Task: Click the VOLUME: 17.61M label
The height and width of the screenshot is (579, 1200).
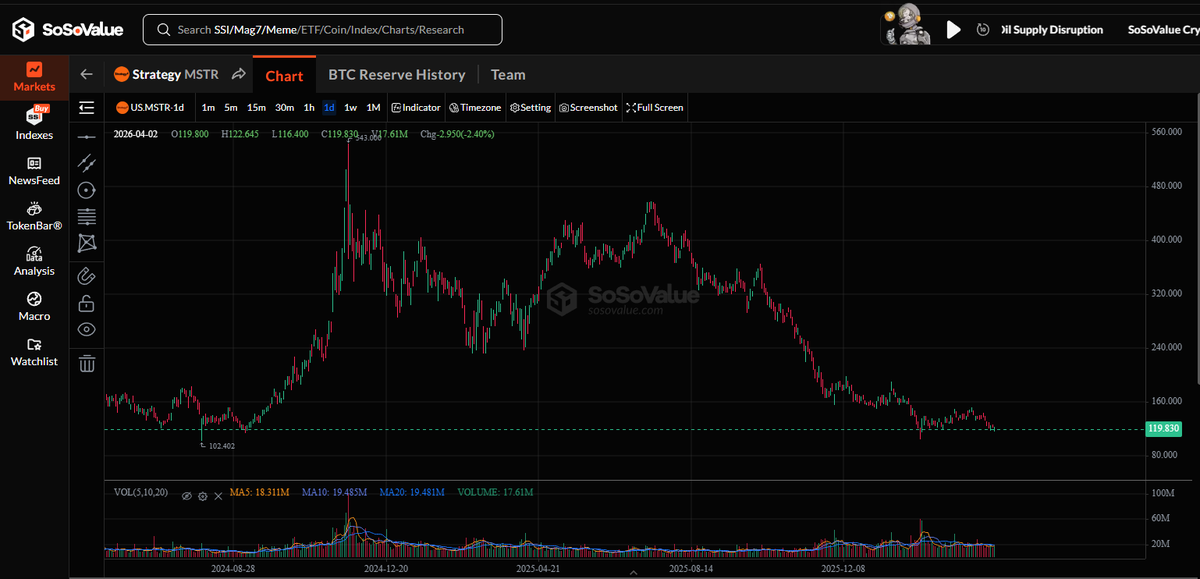Action: point(495,493)
